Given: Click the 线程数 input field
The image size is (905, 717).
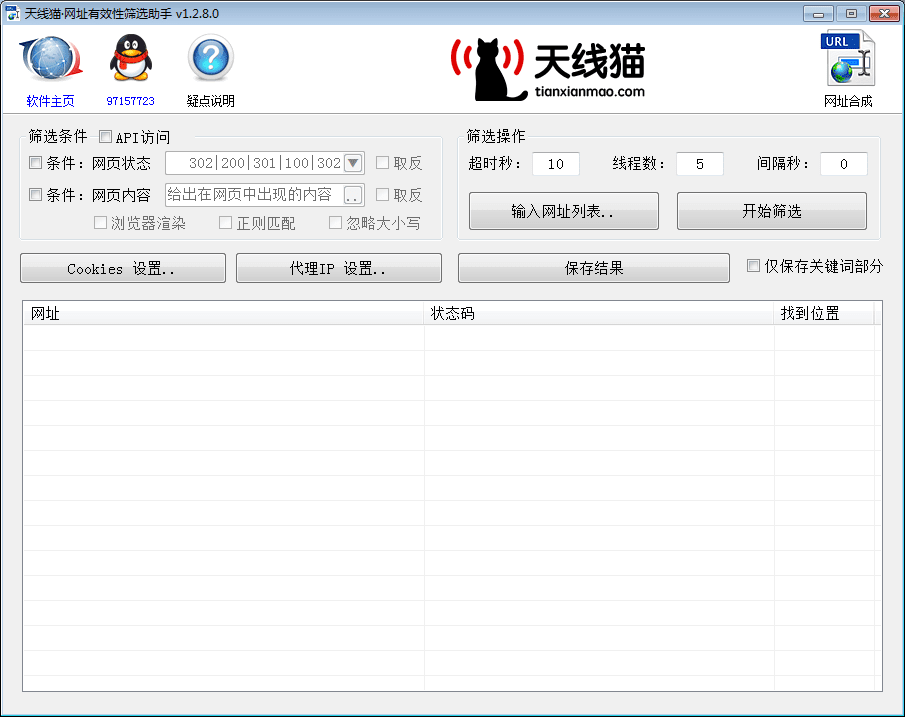Looking at the screenshot, I should click(700, 164).
